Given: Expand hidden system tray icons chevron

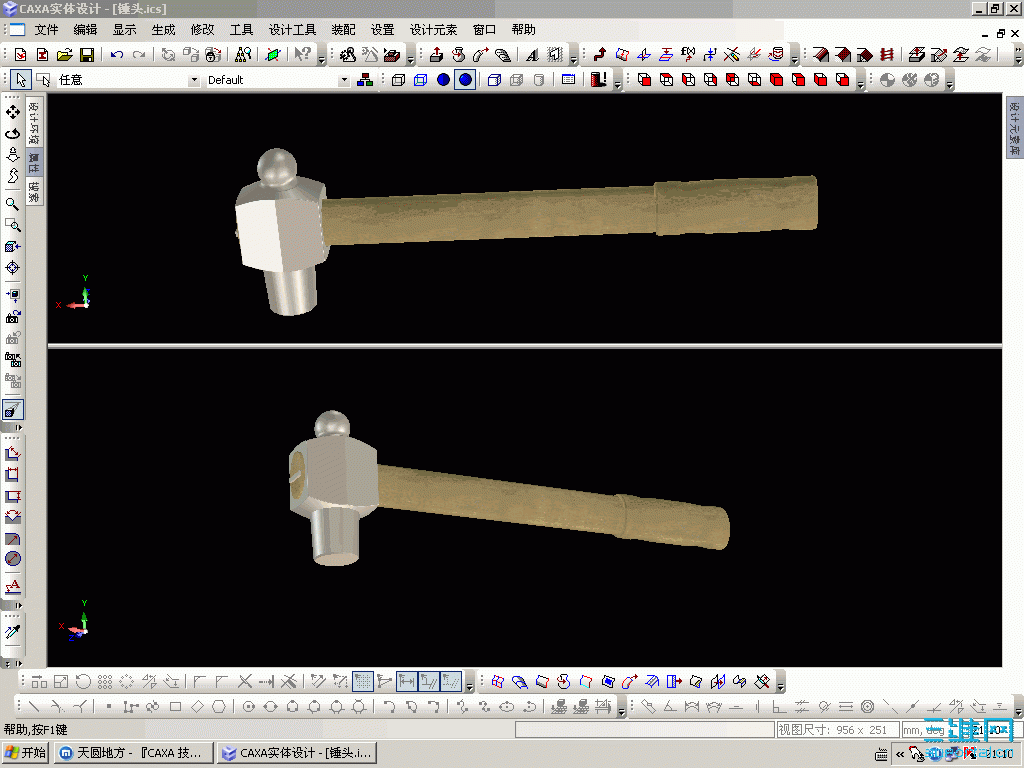Looking at the screenshot, I should (x=900, y=754).
